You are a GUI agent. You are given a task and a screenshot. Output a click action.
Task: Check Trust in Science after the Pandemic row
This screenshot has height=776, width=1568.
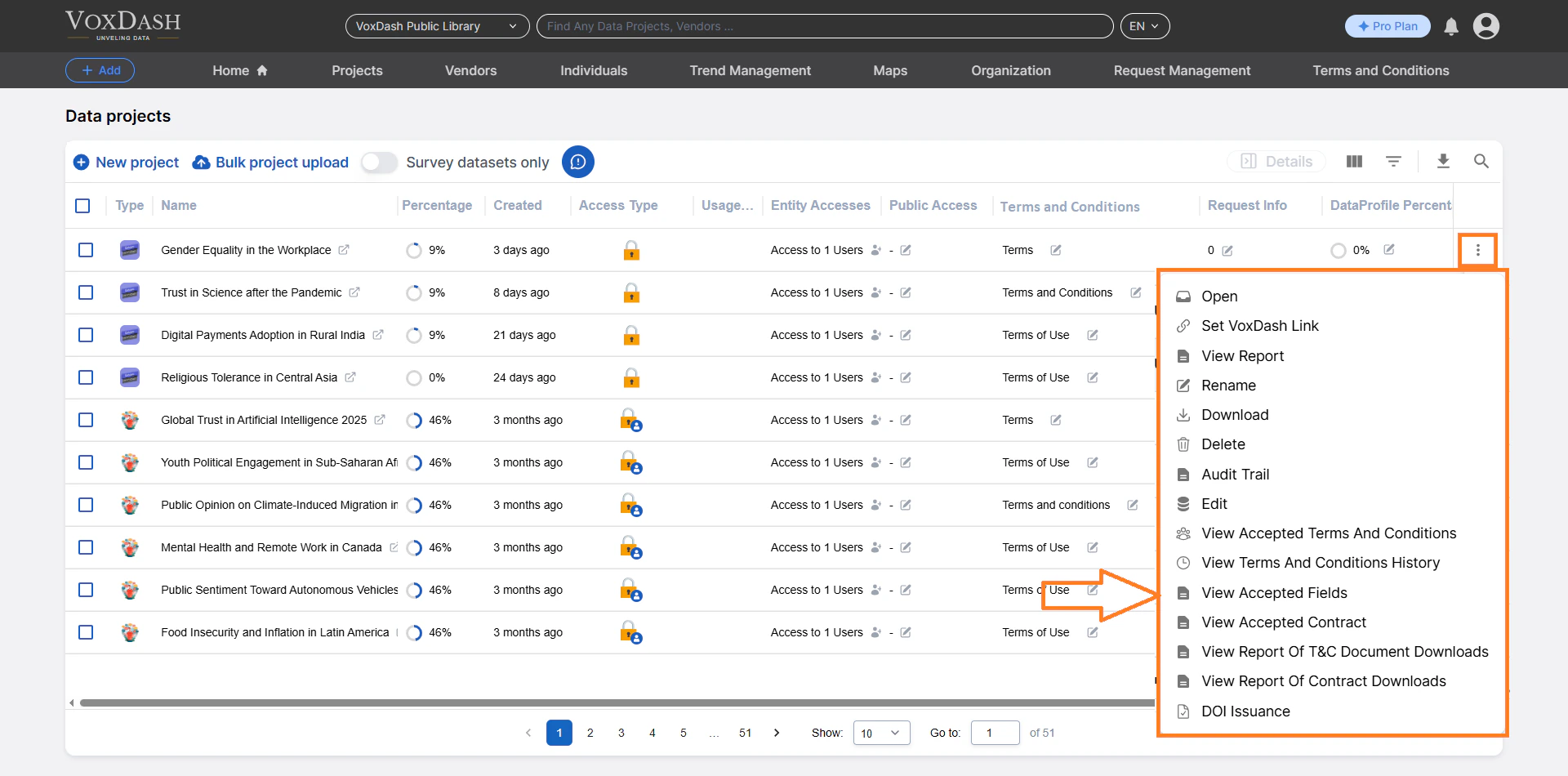tap(86, 292)
